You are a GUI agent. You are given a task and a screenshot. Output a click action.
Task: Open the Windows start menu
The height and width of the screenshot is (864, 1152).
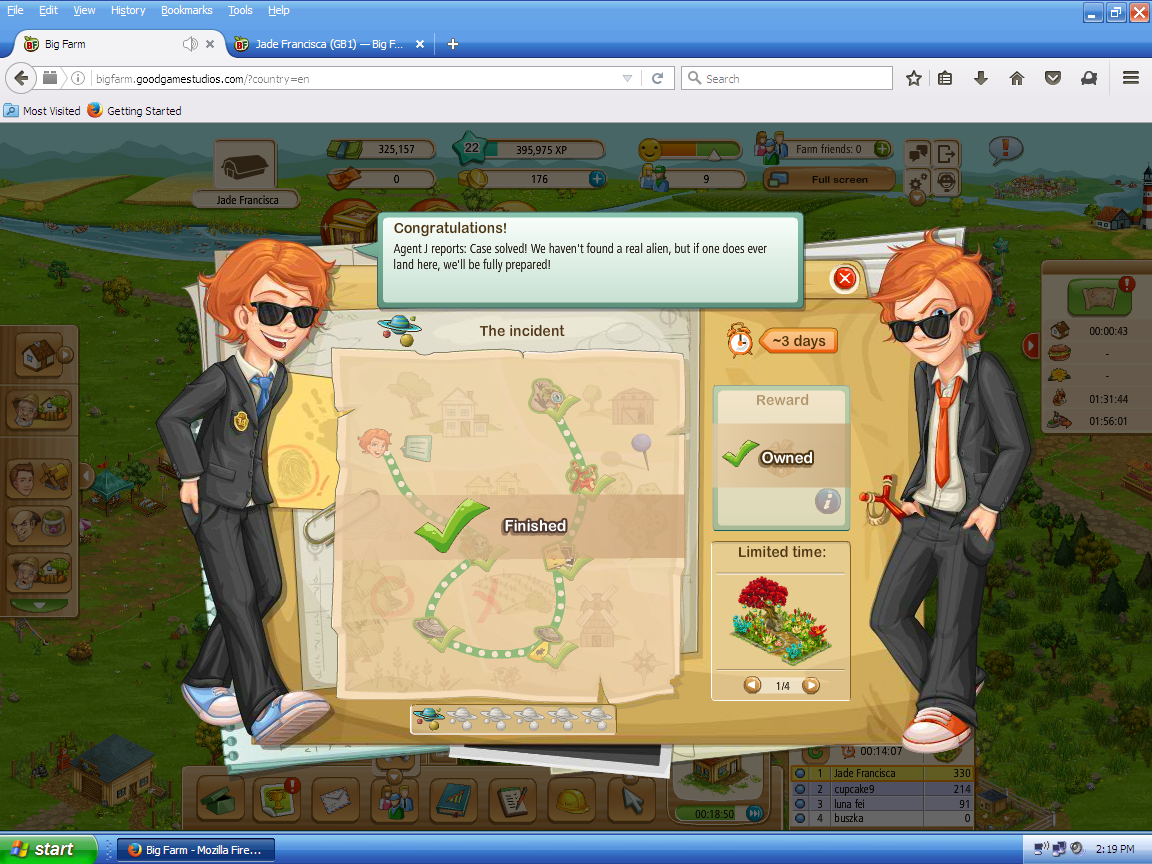point(48,849)
